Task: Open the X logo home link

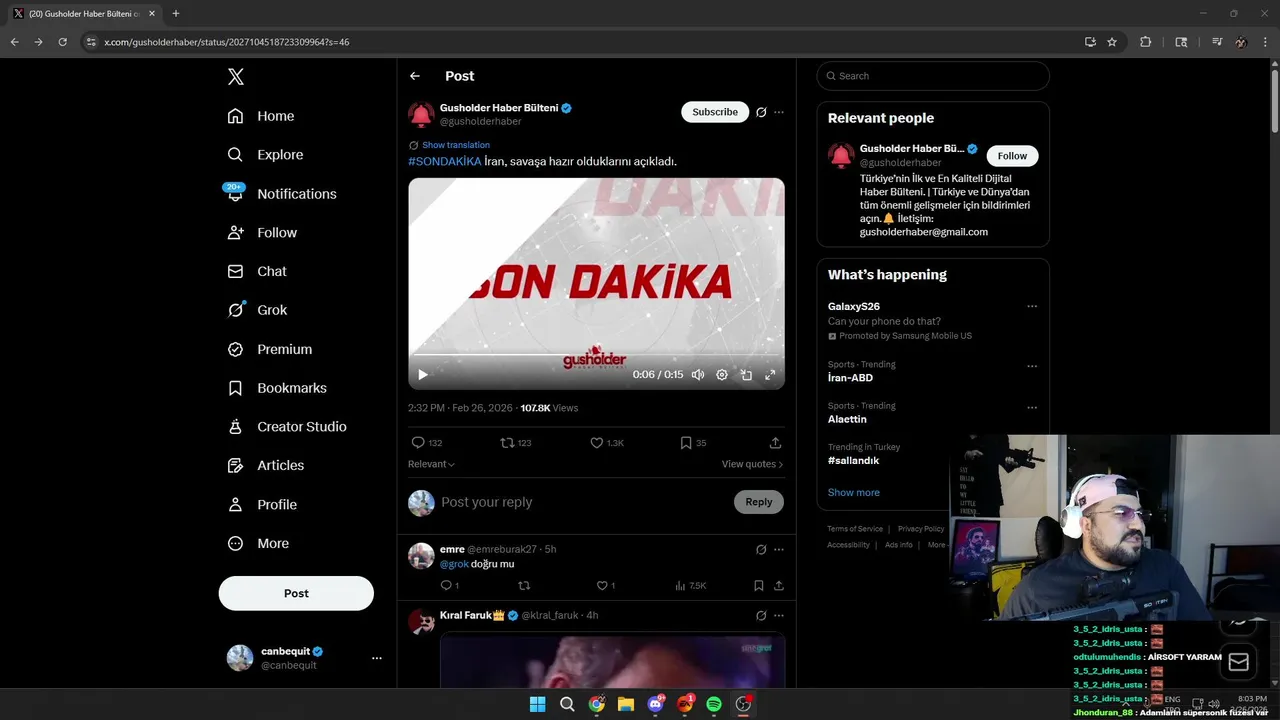Action: (x=235, y=77)
